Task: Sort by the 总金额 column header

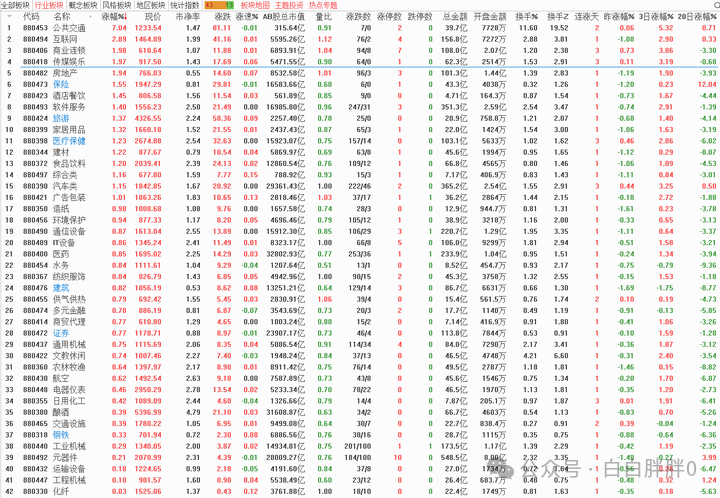Action: [455, 17]
